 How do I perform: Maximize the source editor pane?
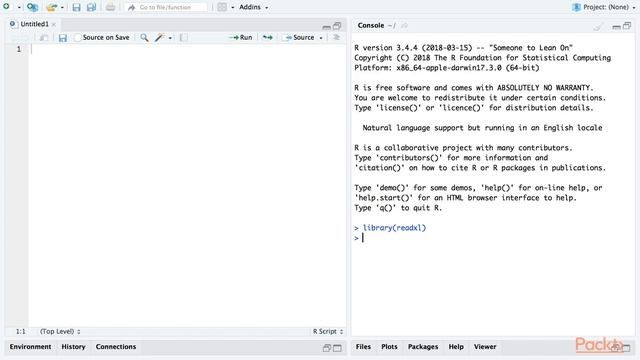(337, 26)
